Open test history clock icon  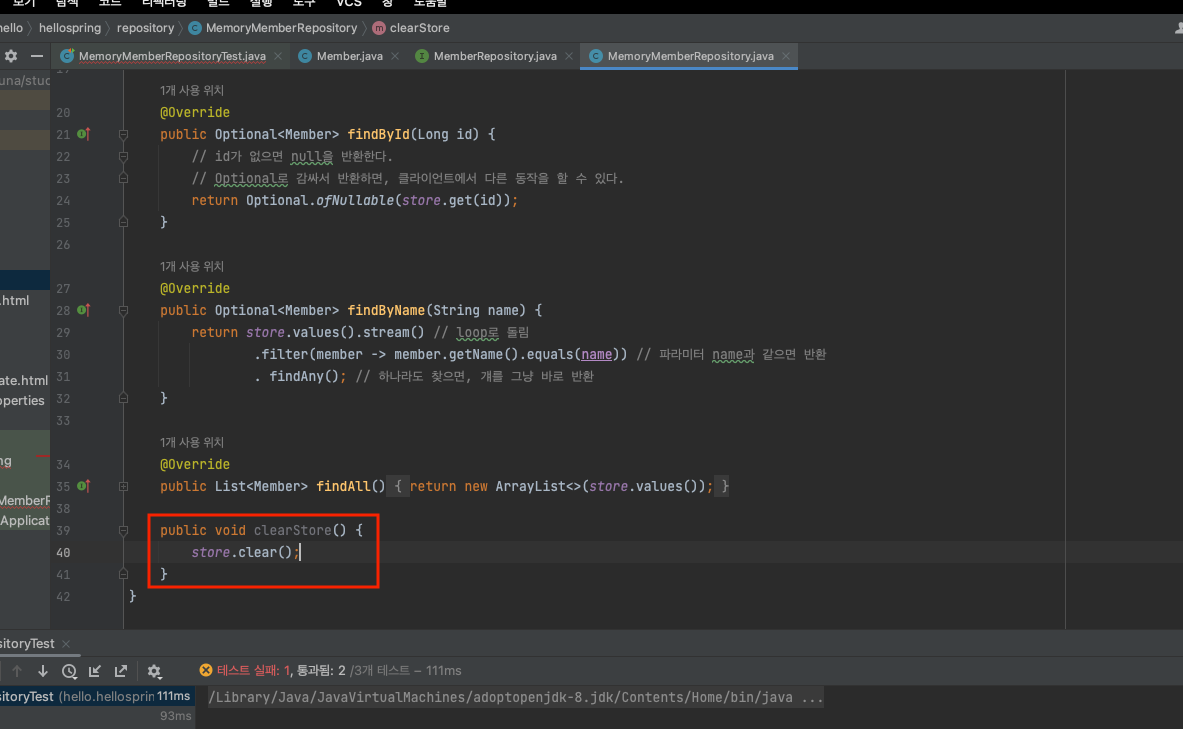pyautogui.click(x=69, y=671)
